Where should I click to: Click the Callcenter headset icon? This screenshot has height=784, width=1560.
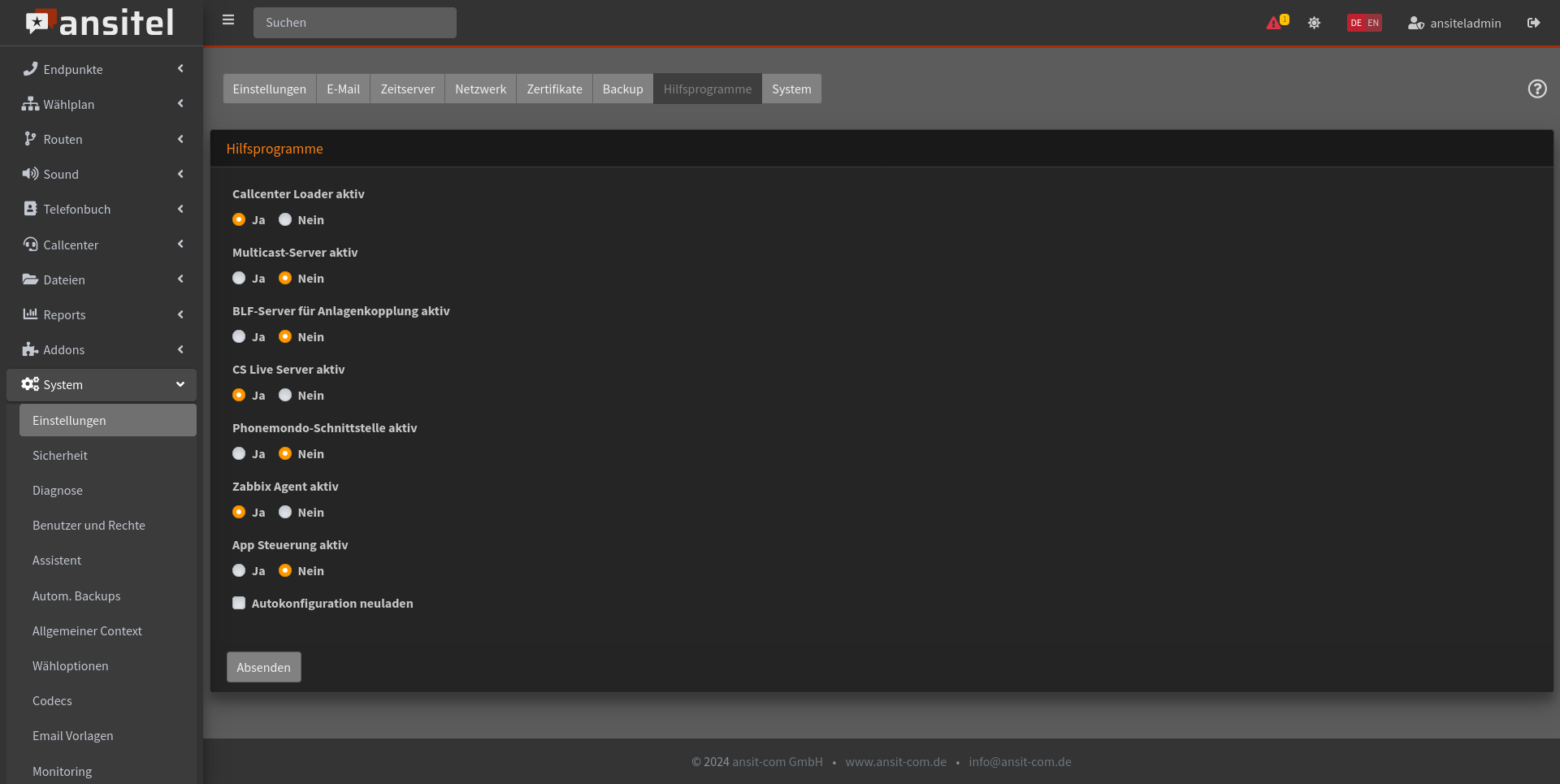tap(30, 245)
